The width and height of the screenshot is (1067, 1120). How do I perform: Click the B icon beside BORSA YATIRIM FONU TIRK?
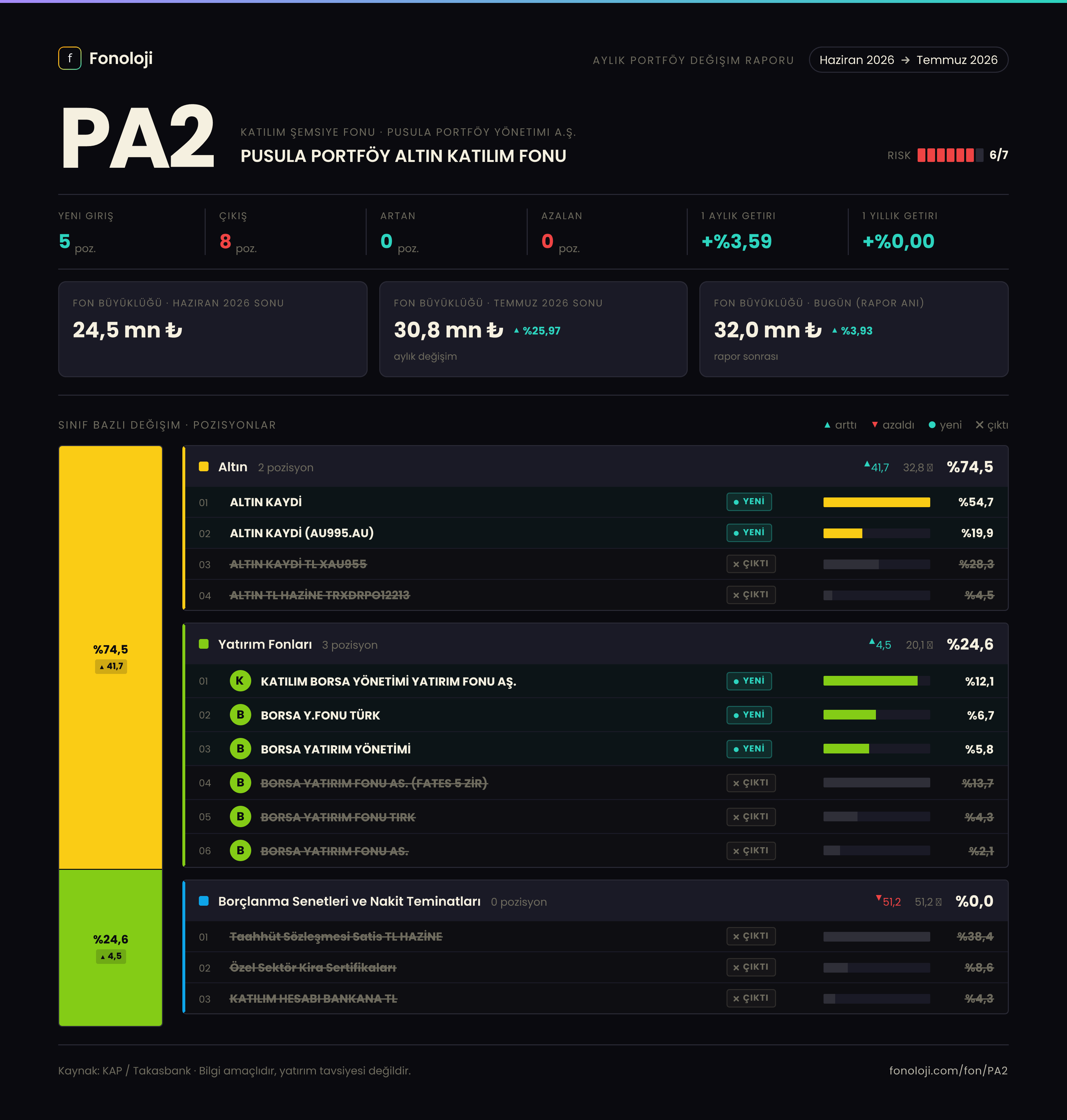point(240,817)
